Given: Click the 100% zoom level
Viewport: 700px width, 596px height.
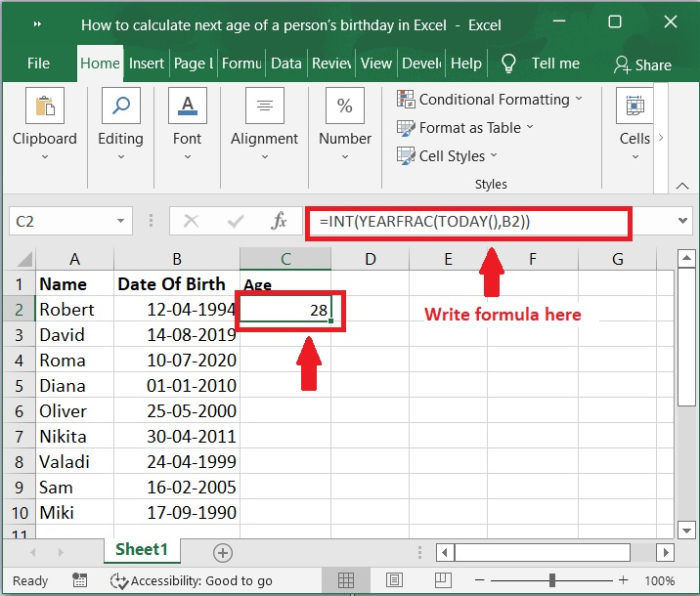Looking at the screenshot, I should (660, 581).
